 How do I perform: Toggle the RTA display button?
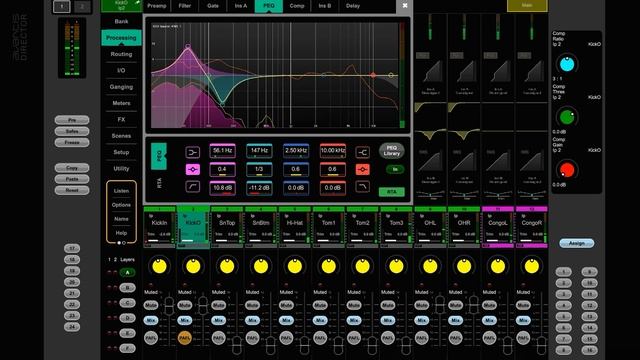point(391,191)
